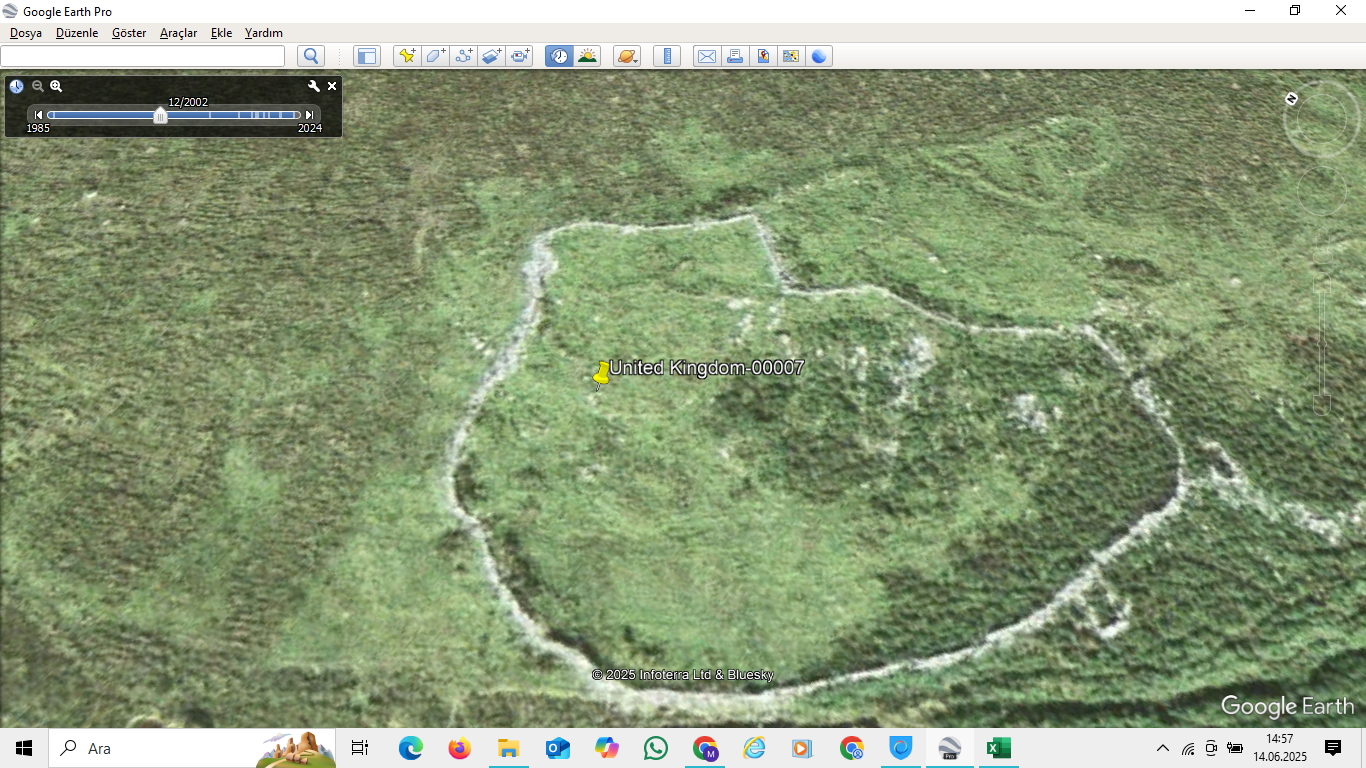Toggle sunlight across the landscape
This screenshot has width=1366, height=768.
587,56
